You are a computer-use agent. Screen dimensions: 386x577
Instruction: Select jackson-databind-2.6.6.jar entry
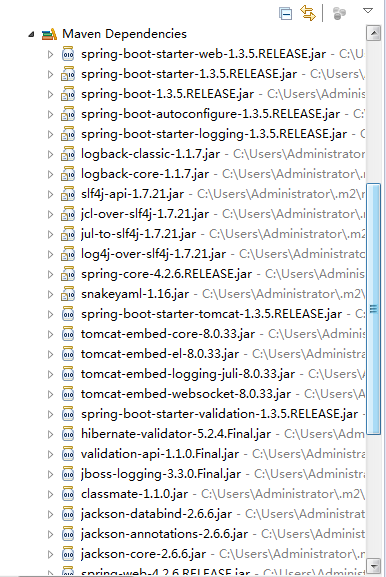(156, 514)
